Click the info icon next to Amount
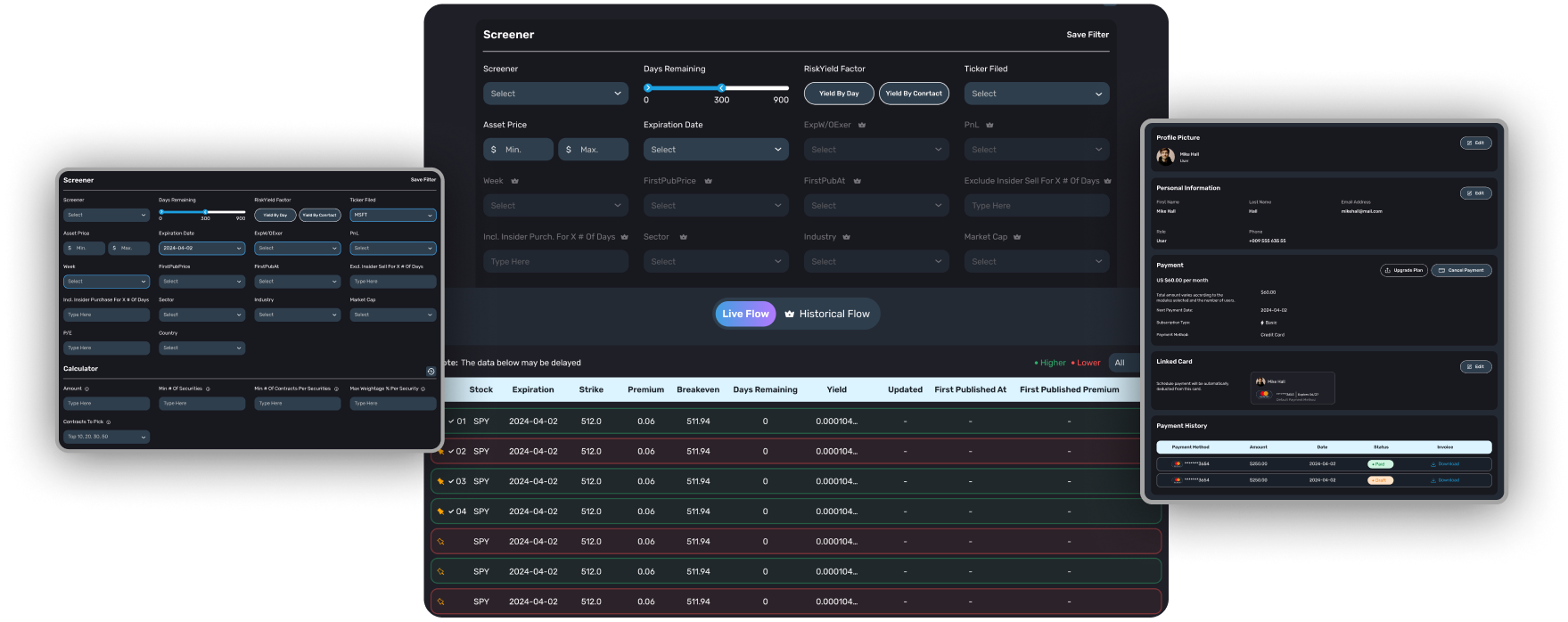Viewport: 1568px width, 622px height. coord(86,389)
